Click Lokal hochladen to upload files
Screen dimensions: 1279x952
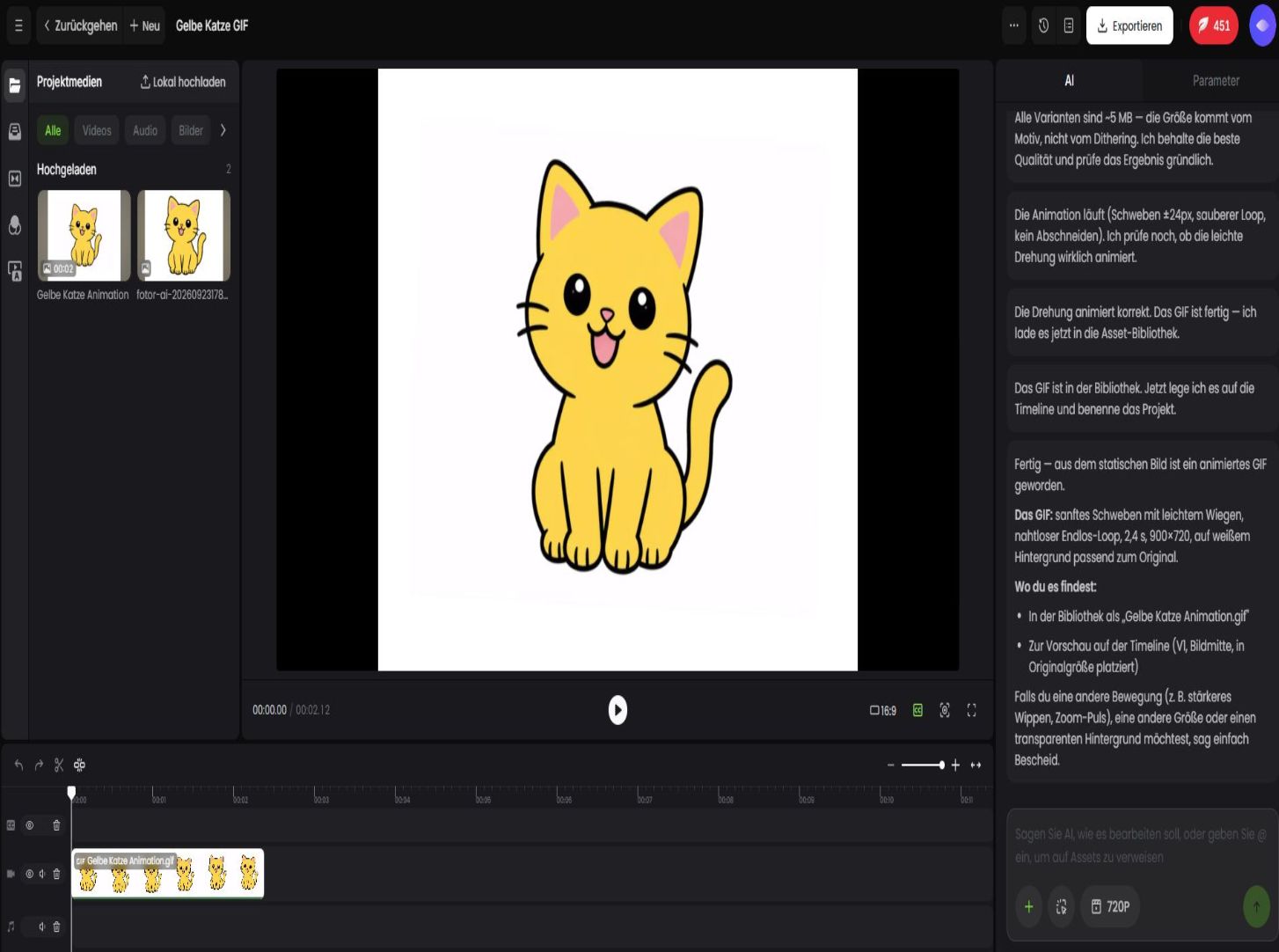(x=183, y=82)
